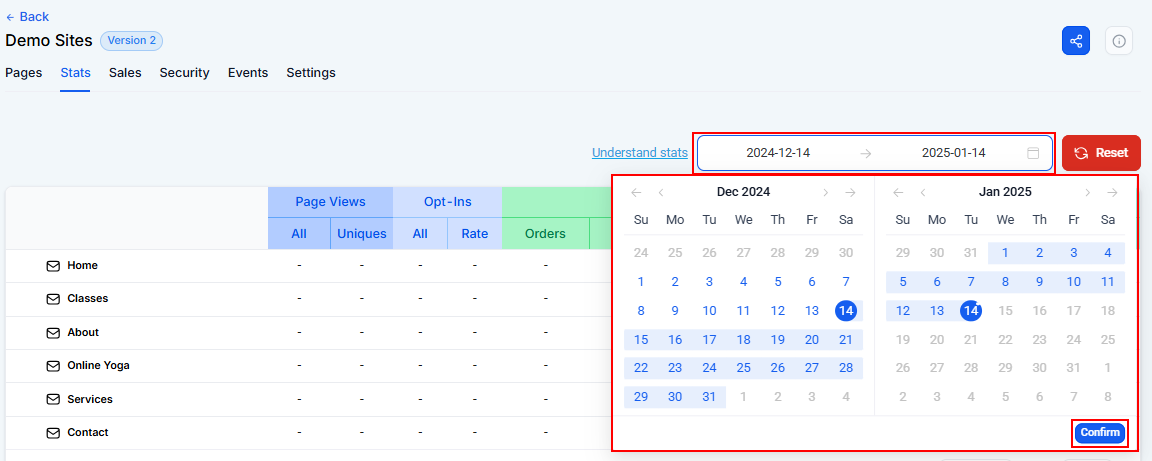Click the Page Views column header
This screenshot has width=1152, height=461.
(x=331, y=202)
